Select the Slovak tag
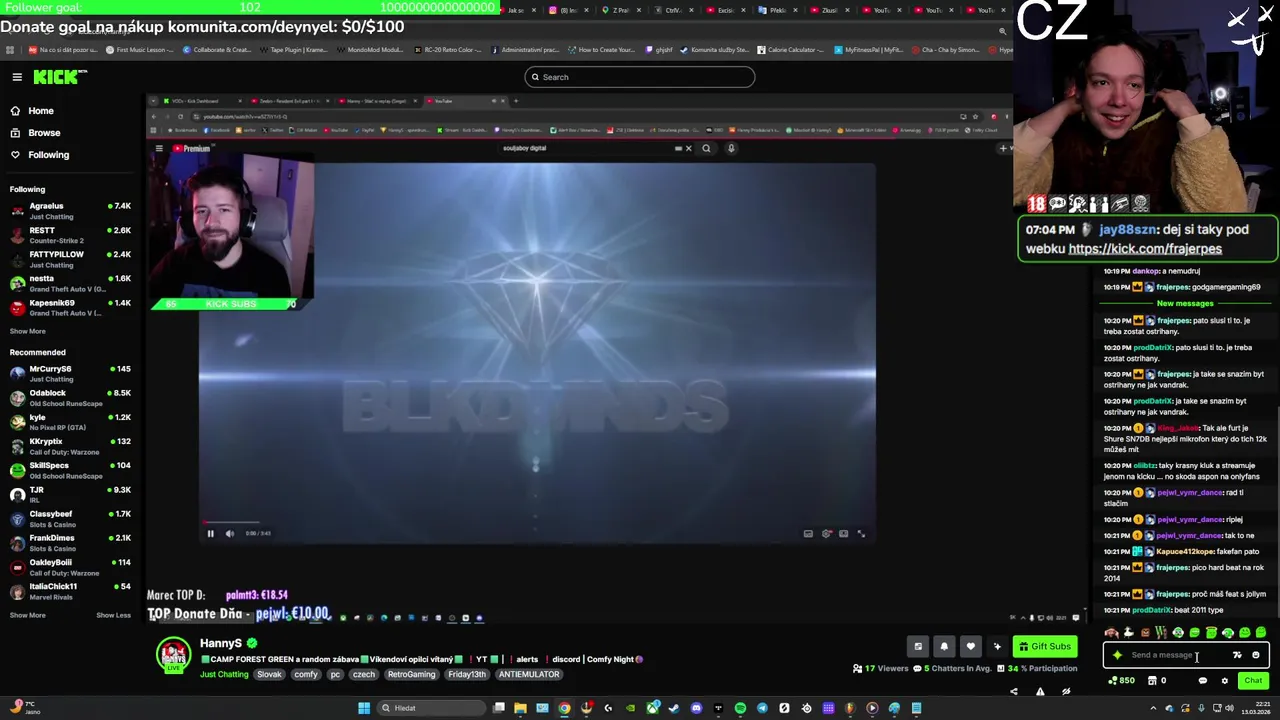Image resolution: width=1280 pixels, height=720 pixels. click(269, 674)
